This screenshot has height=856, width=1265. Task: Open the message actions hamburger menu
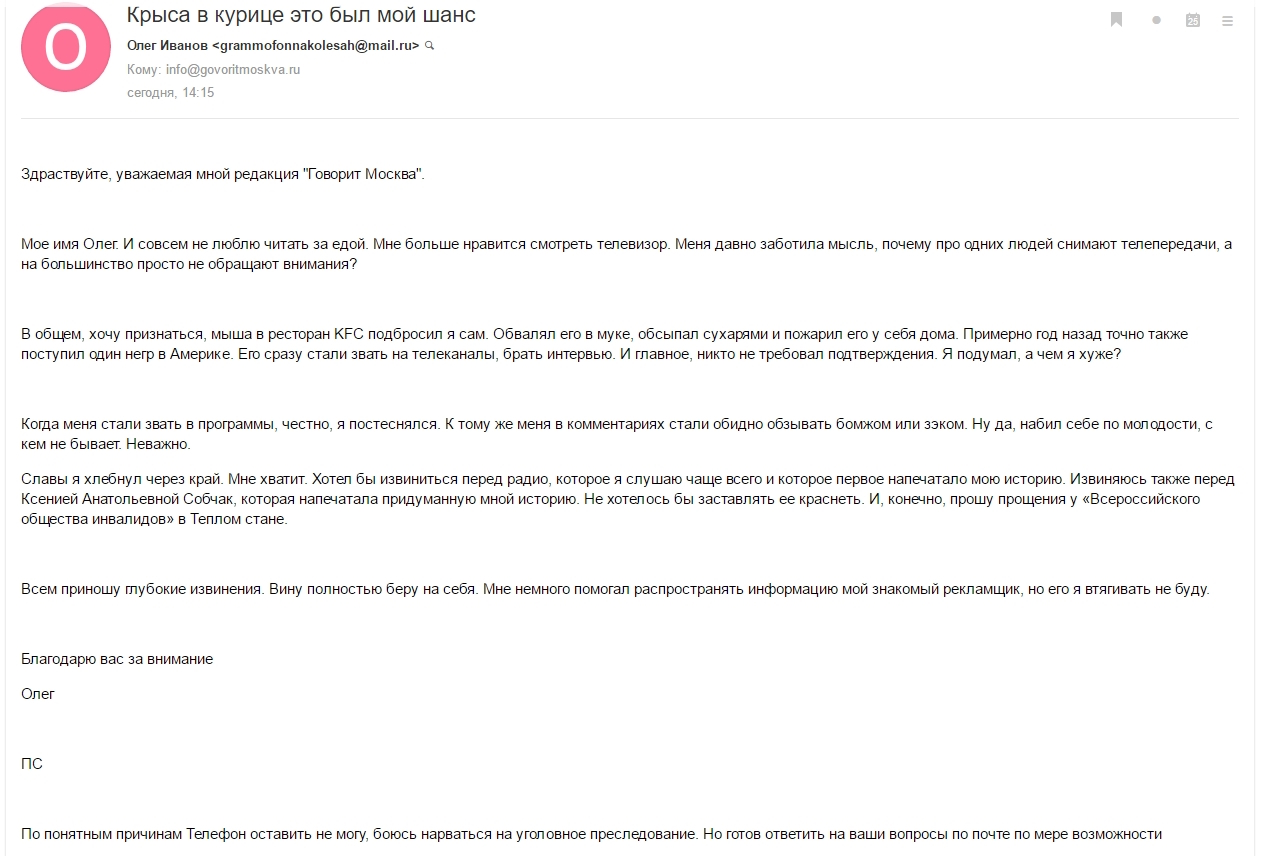click(1227, 20)
